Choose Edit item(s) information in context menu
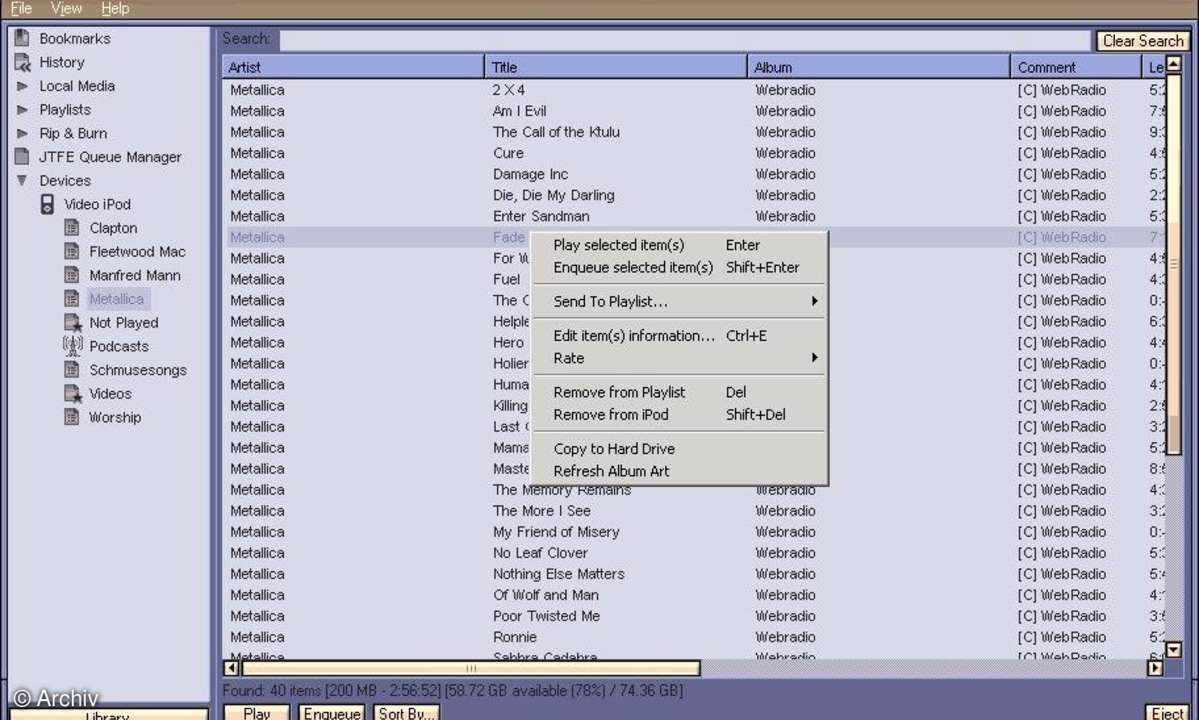 click(x=679, y=336)
